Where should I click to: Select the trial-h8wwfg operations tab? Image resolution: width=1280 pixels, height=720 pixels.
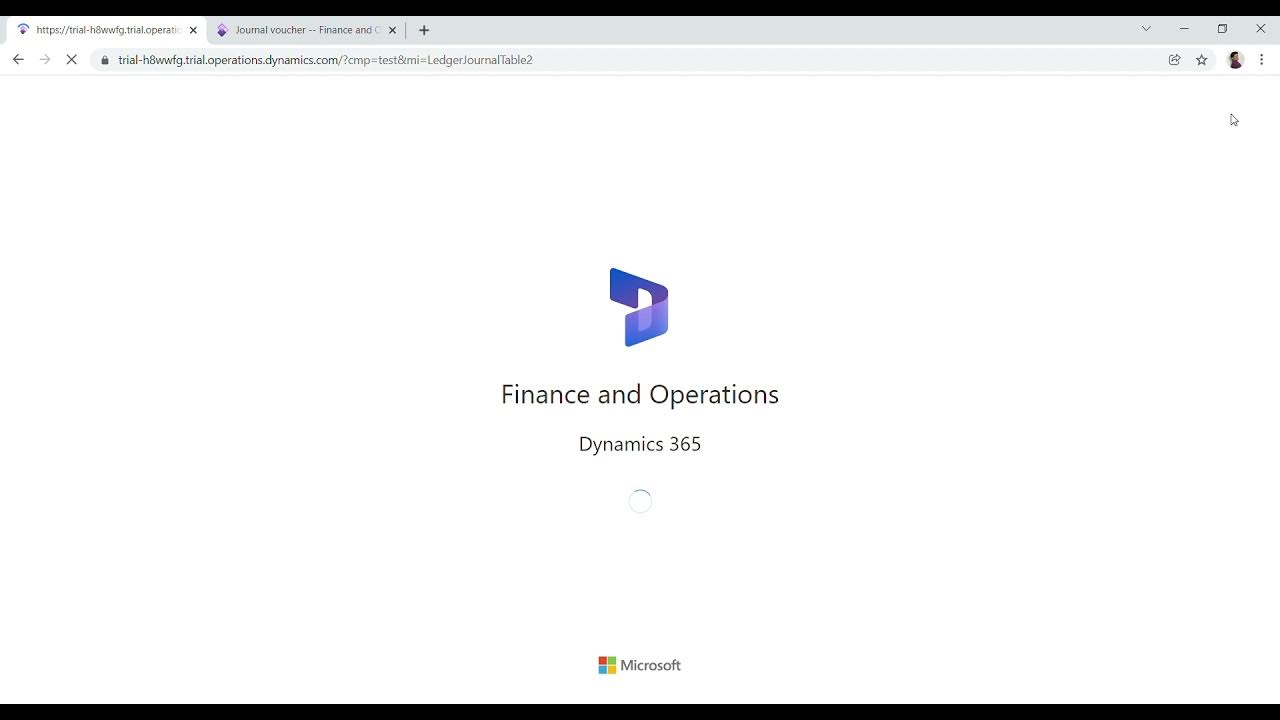click(105, 30)
